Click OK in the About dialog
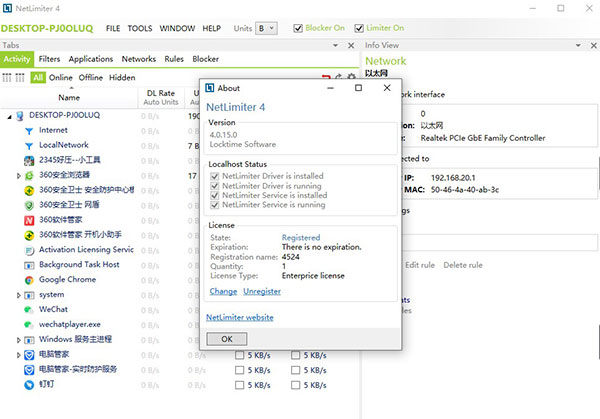The width and height of the screenshot is (600, 419). pyautogui.click(x=226, y=339)
